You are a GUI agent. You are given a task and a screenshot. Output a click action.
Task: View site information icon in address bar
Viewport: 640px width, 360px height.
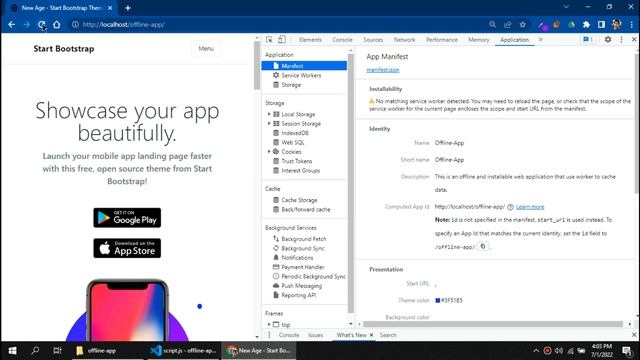tap(75, 24)
